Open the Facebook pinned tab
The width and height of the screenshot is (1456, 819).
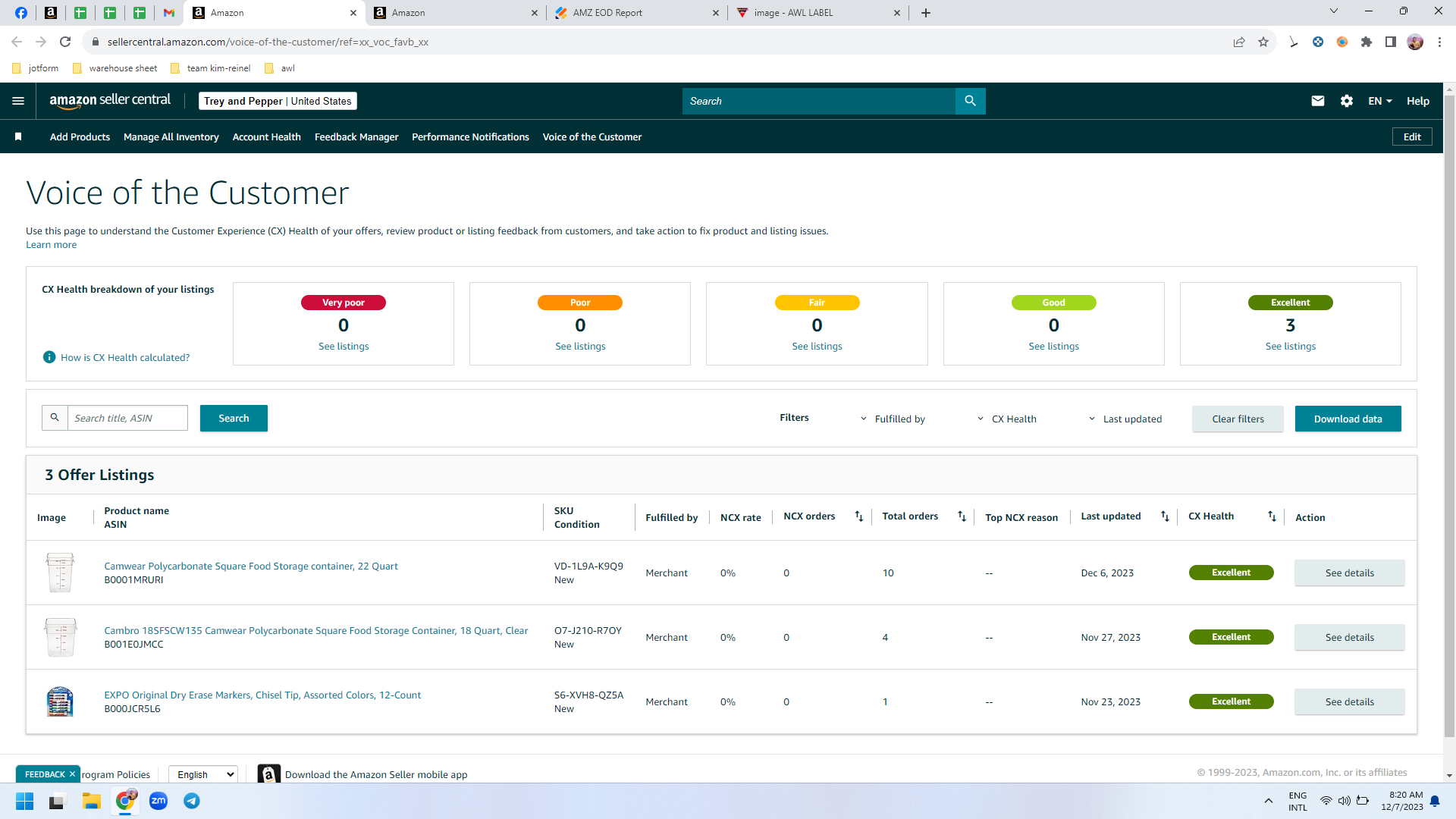tap(21, 13)
